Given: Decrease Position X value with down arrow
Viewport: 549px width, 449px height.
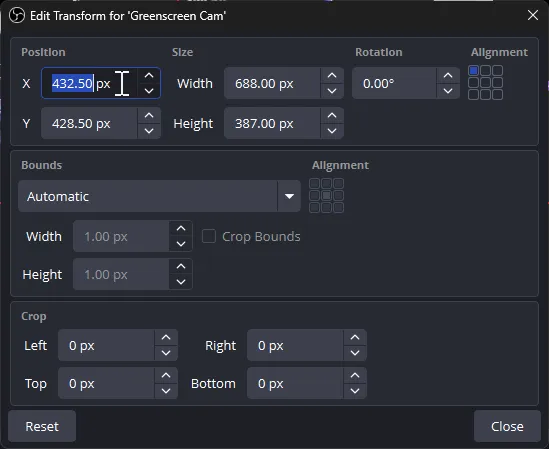Looking at the screenshot, I should pyautogui.click(x=149, y=91).
